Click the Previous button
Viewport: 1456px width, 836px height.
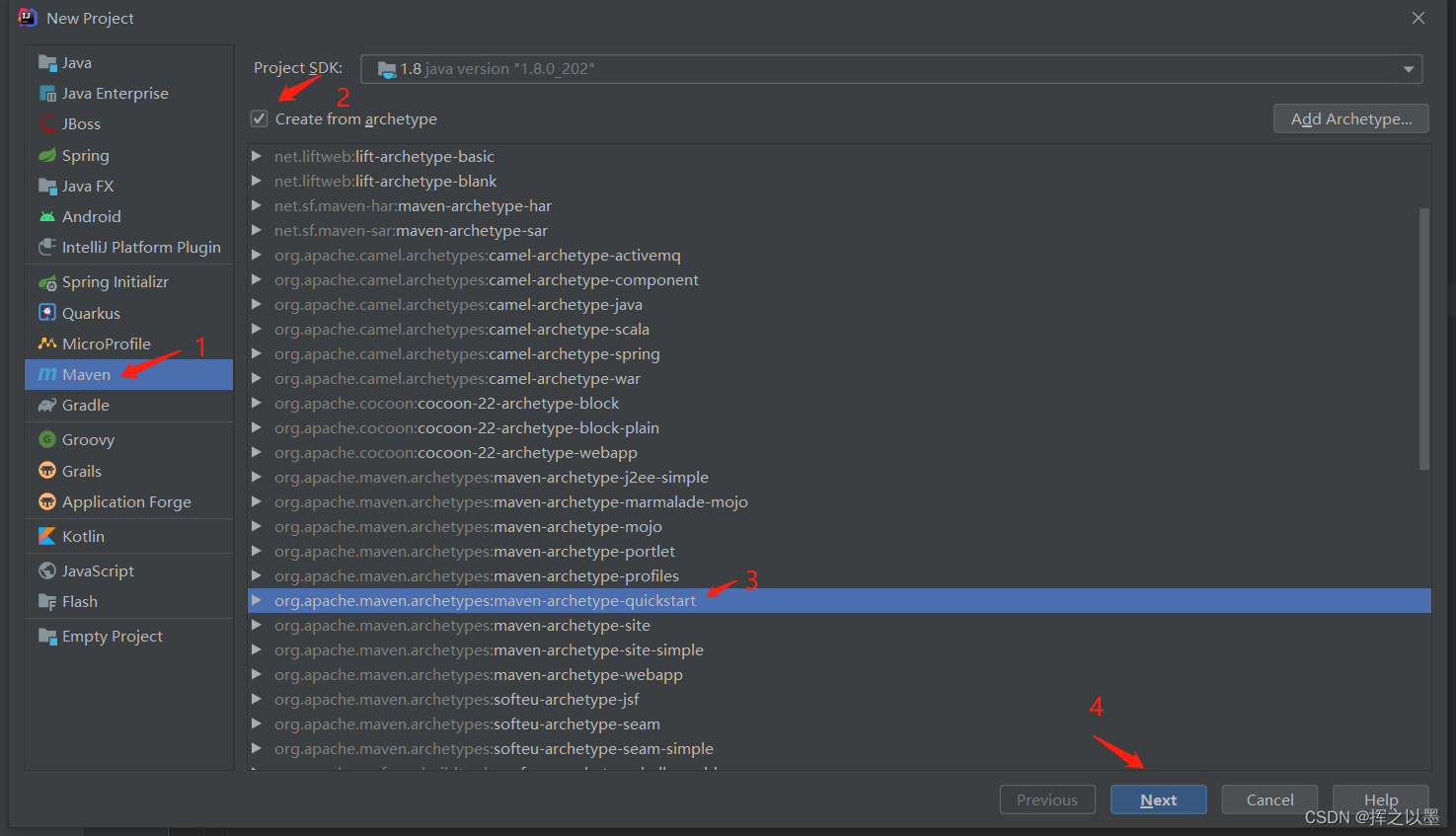(1047, 799)
